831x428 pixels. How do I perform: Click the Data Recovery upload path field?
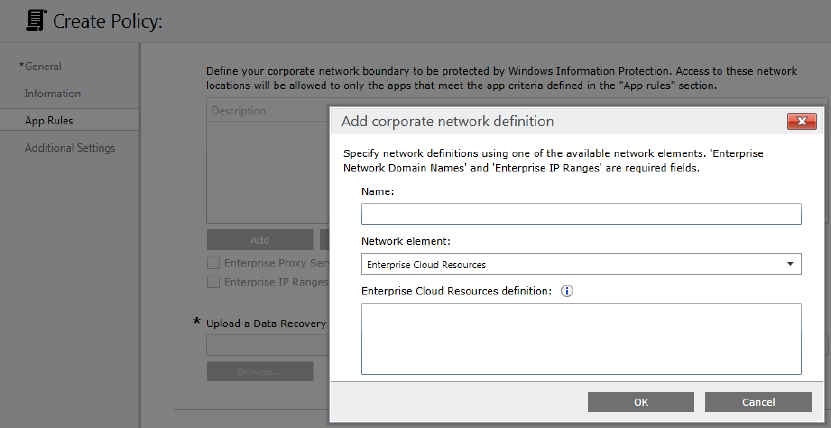click(x=267, y=345)
